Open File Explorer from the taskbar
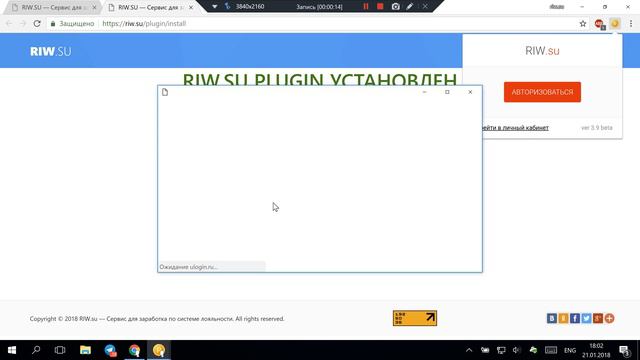This screenshot has width=640, height=360. click(85, 350)
